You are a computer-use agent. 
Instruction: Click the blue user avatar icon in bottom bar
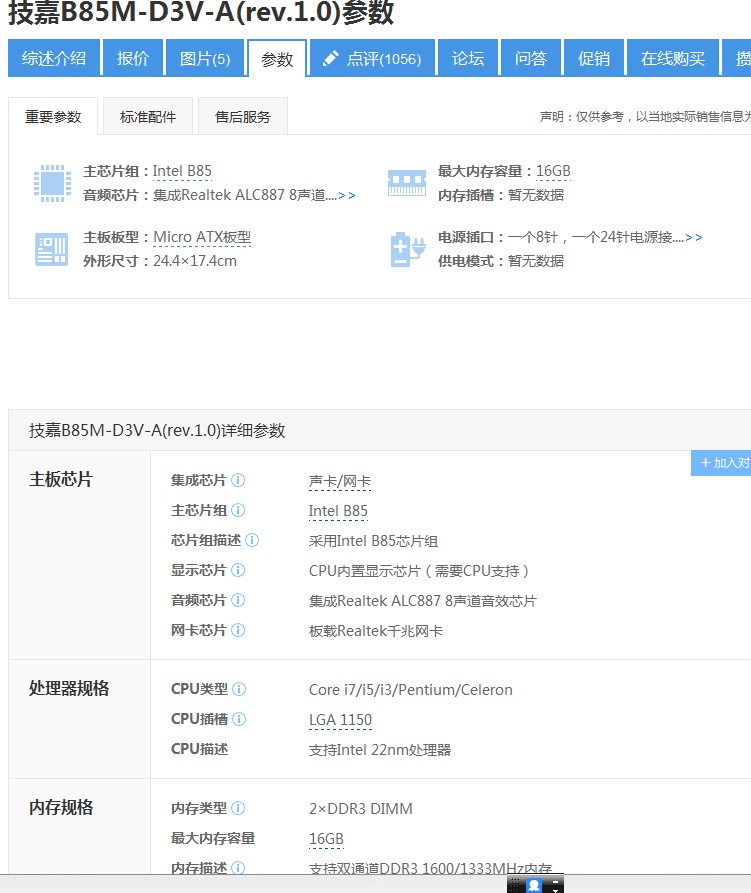click(x=534, y=885)
